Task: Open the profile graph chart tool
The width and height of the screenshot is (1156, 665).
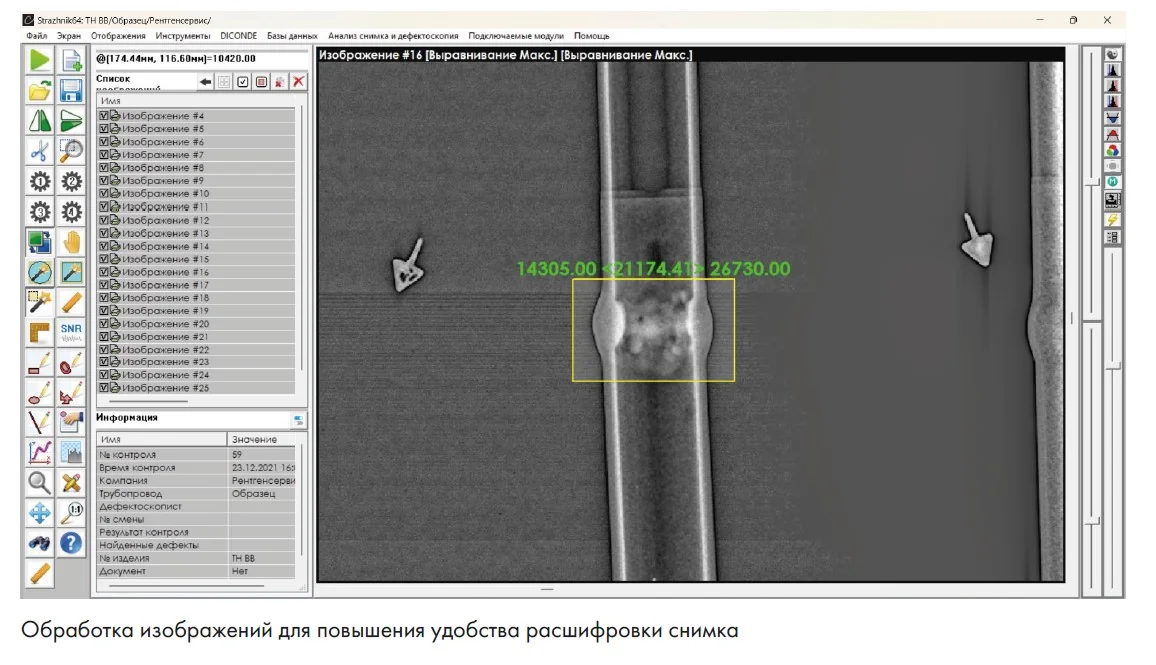Action: click(x=40, y=453)
